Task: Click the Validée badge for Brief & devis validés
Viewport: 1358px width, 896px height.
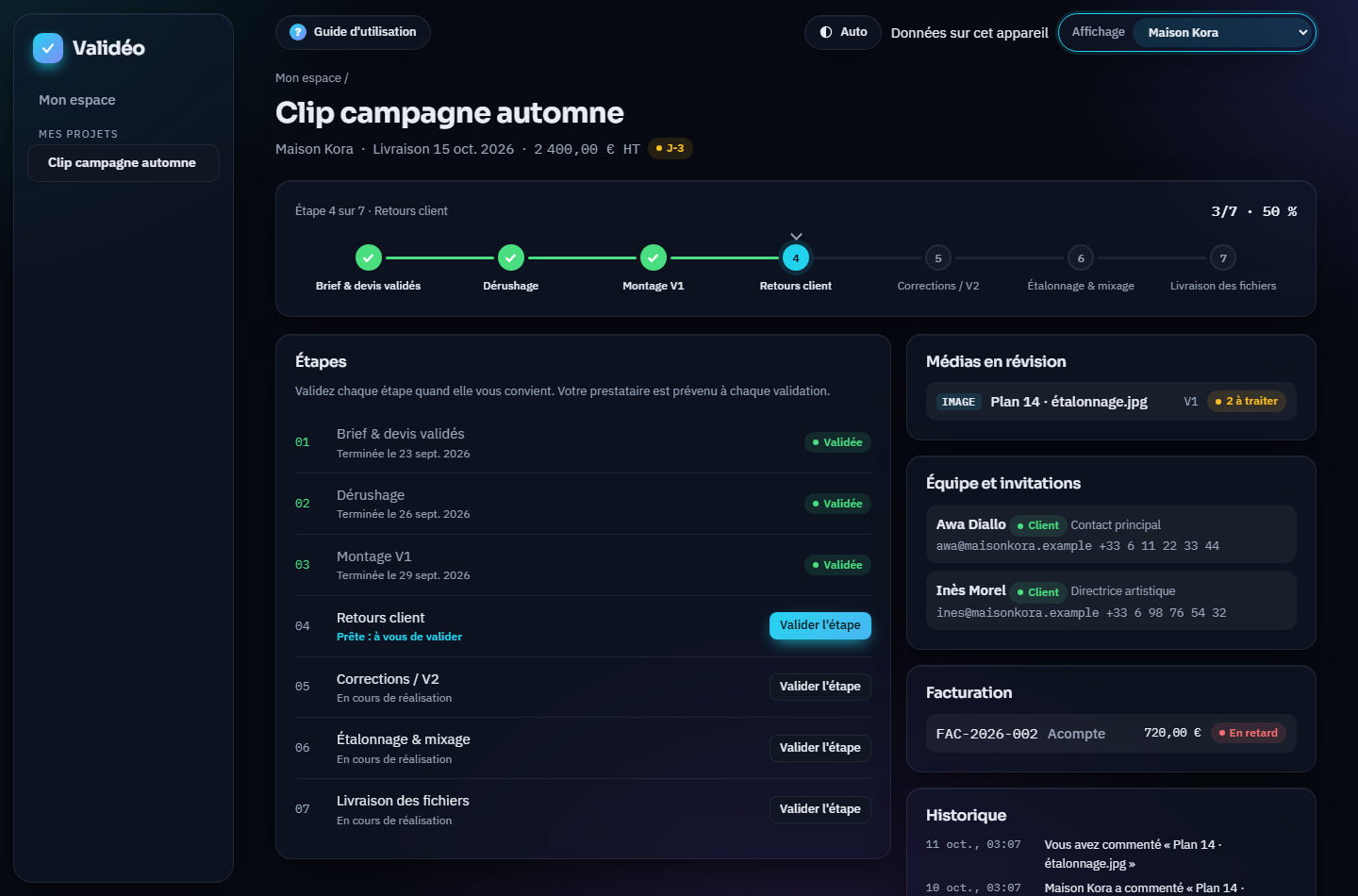Action: click(837, 442)
